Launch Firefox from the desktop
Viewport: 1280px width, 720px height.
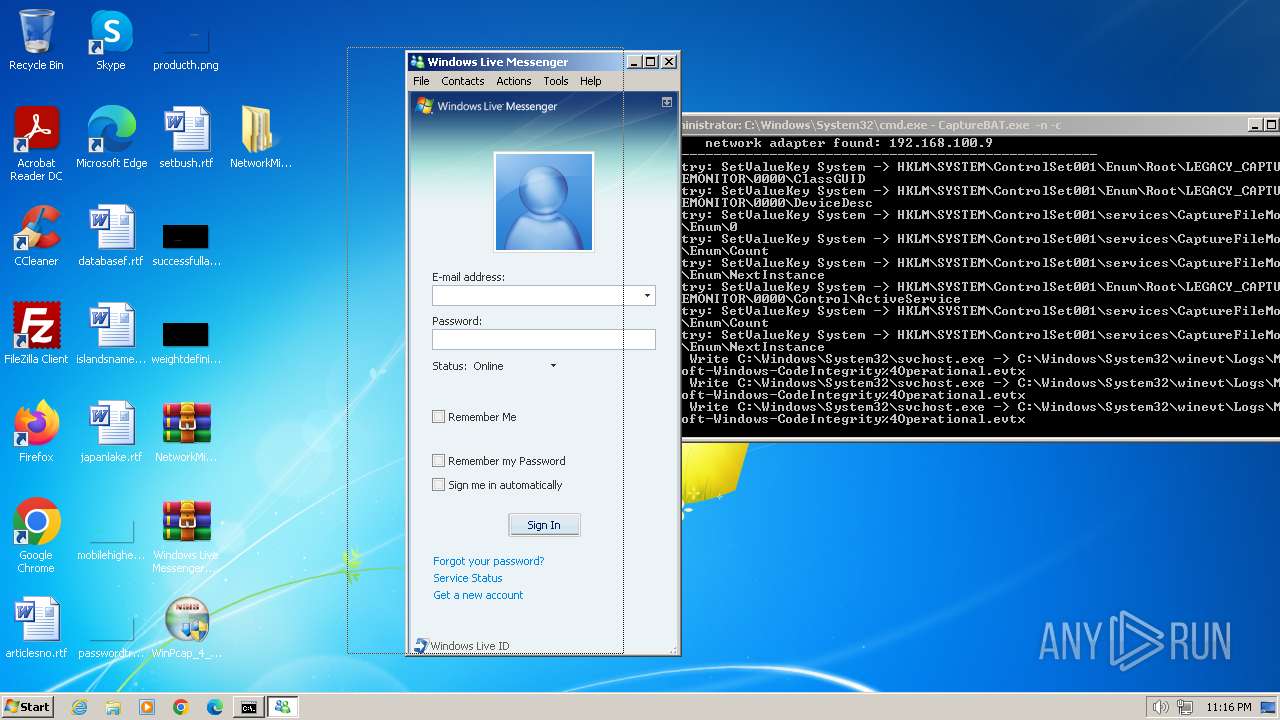tap(36, 432)
